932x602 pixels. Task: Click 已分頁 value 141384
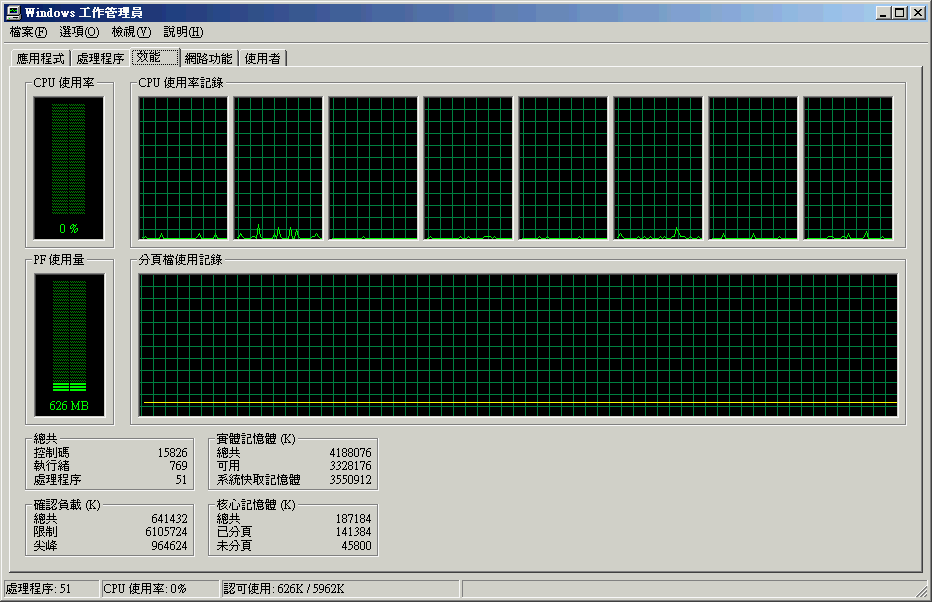(x=354, y=532)
